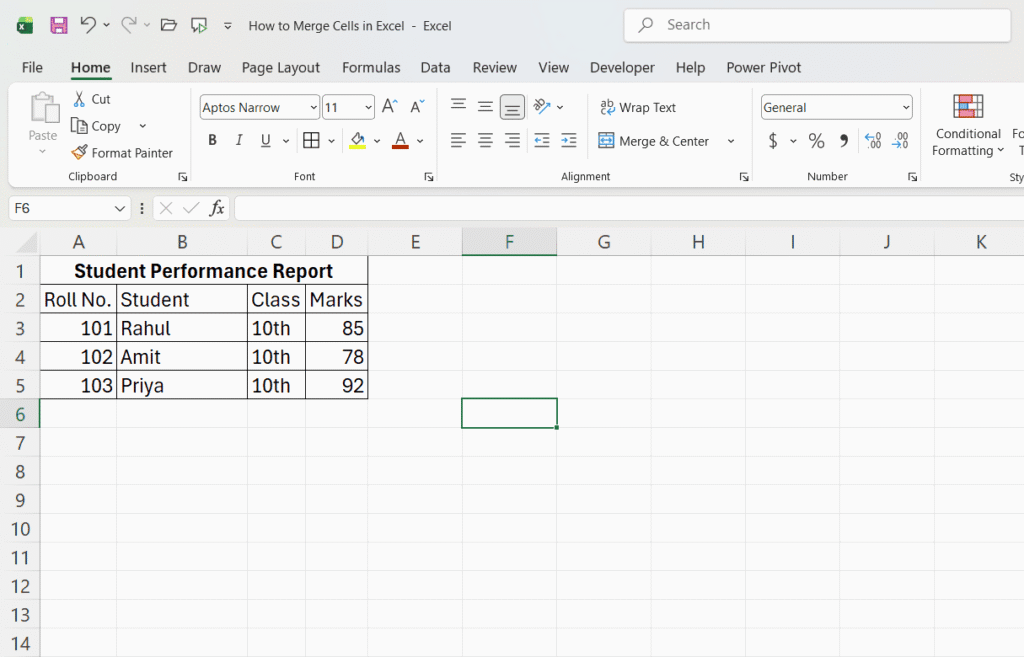Select the Student Performance Report merged cell
The width and height of the screenshot is (1024, 657).
[204, 270]
